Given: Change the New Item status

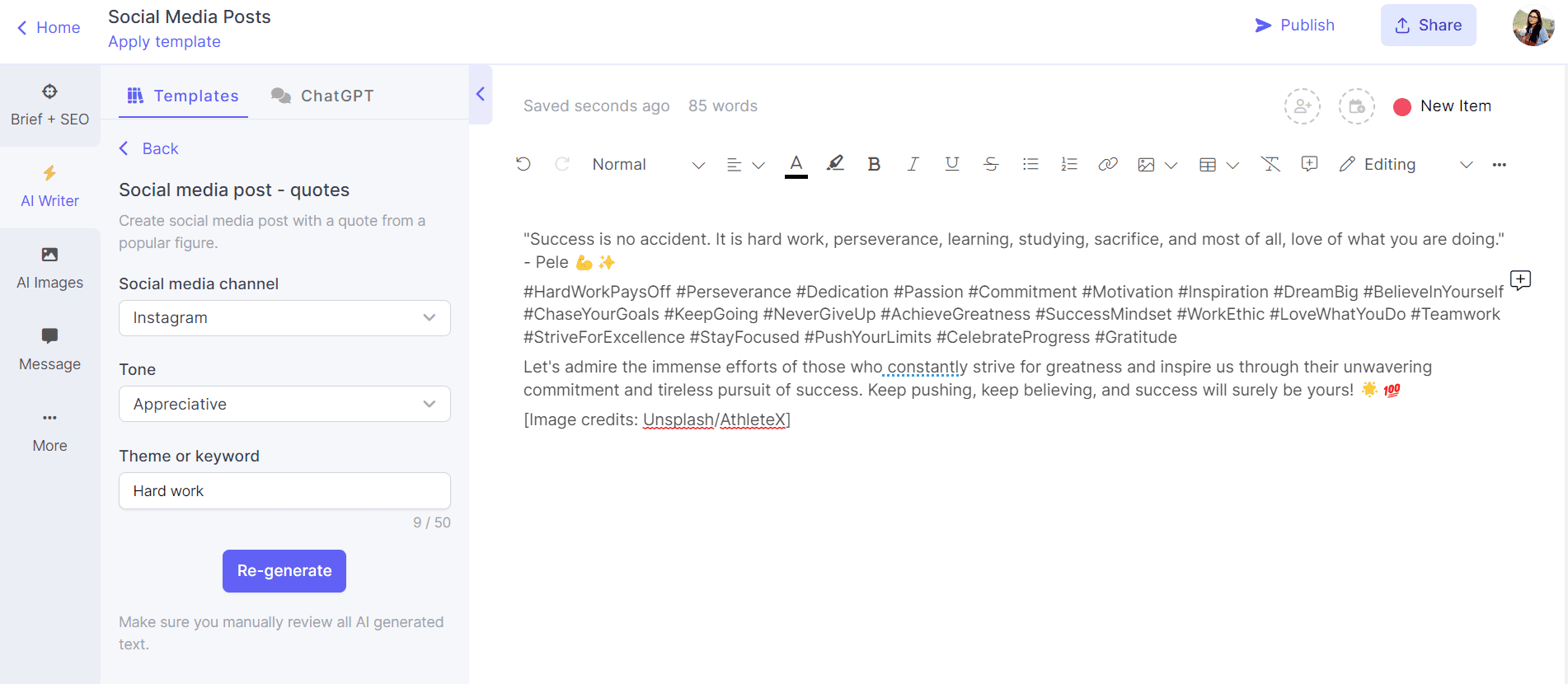Looking at the screenshot, I should pyautogui.click(x=1442, y=106).
